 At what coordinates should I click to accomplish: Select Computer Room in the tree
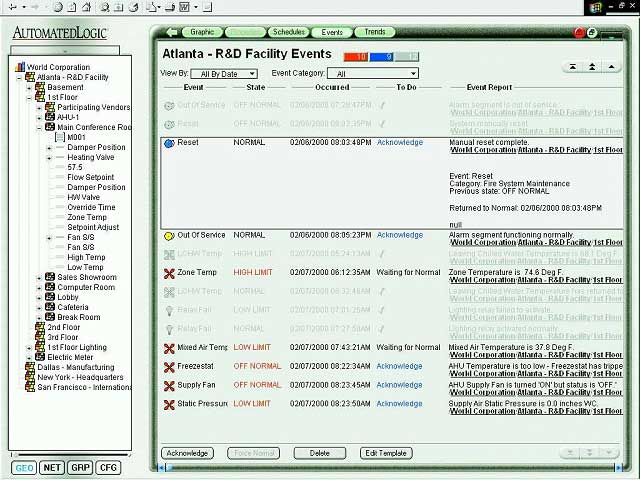coord(86,287)
